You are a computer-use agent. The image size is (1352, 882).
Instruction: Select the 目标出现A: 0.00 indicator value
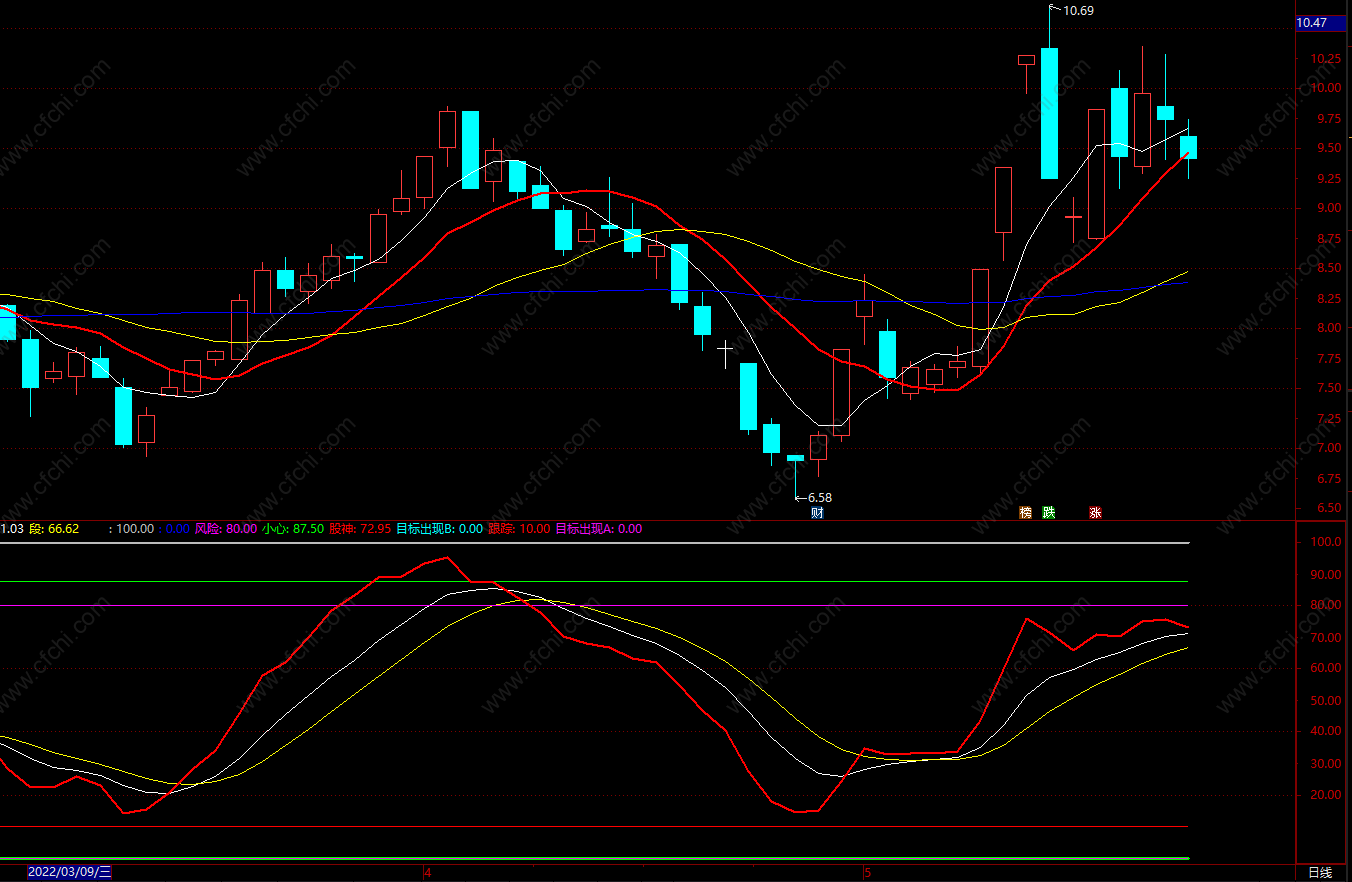tap(598, 529)
